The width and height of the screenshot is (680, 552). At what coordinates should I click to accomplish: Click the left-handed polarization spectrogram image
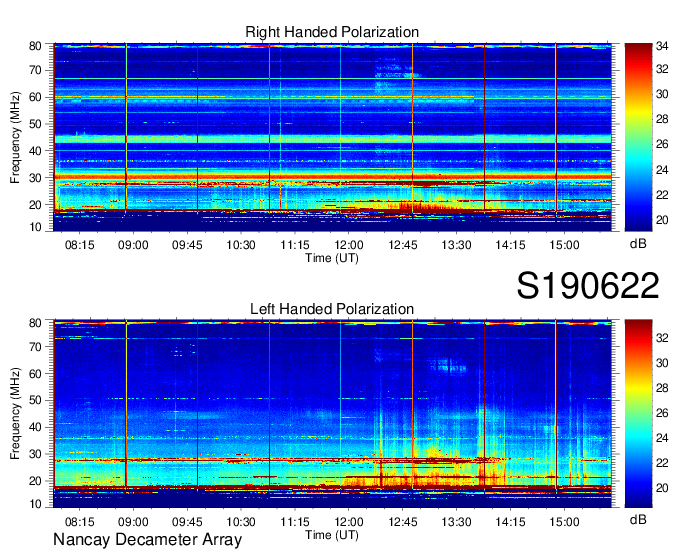pos(332,414)
